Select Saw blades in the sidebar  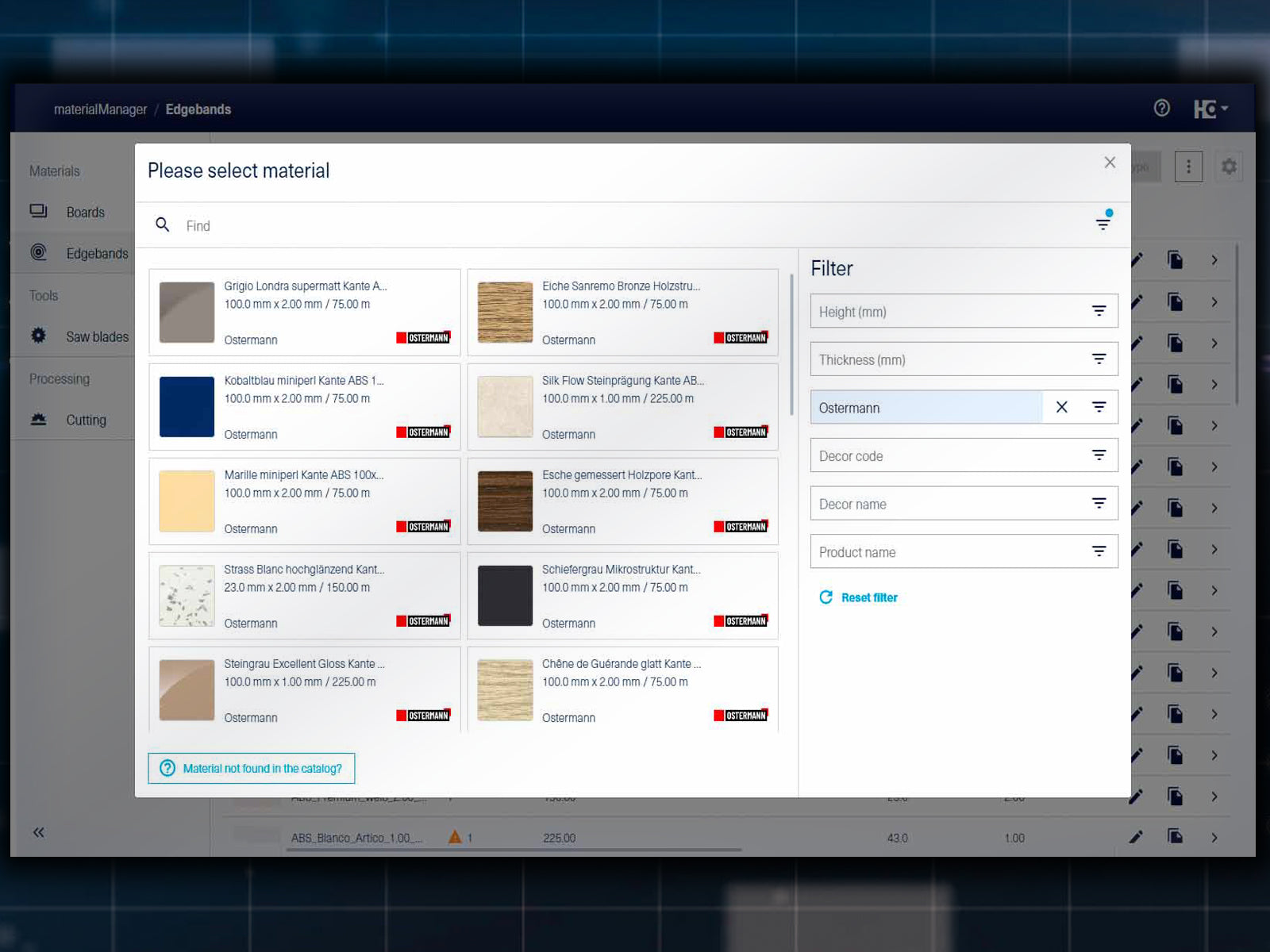[x=97, y=337]
